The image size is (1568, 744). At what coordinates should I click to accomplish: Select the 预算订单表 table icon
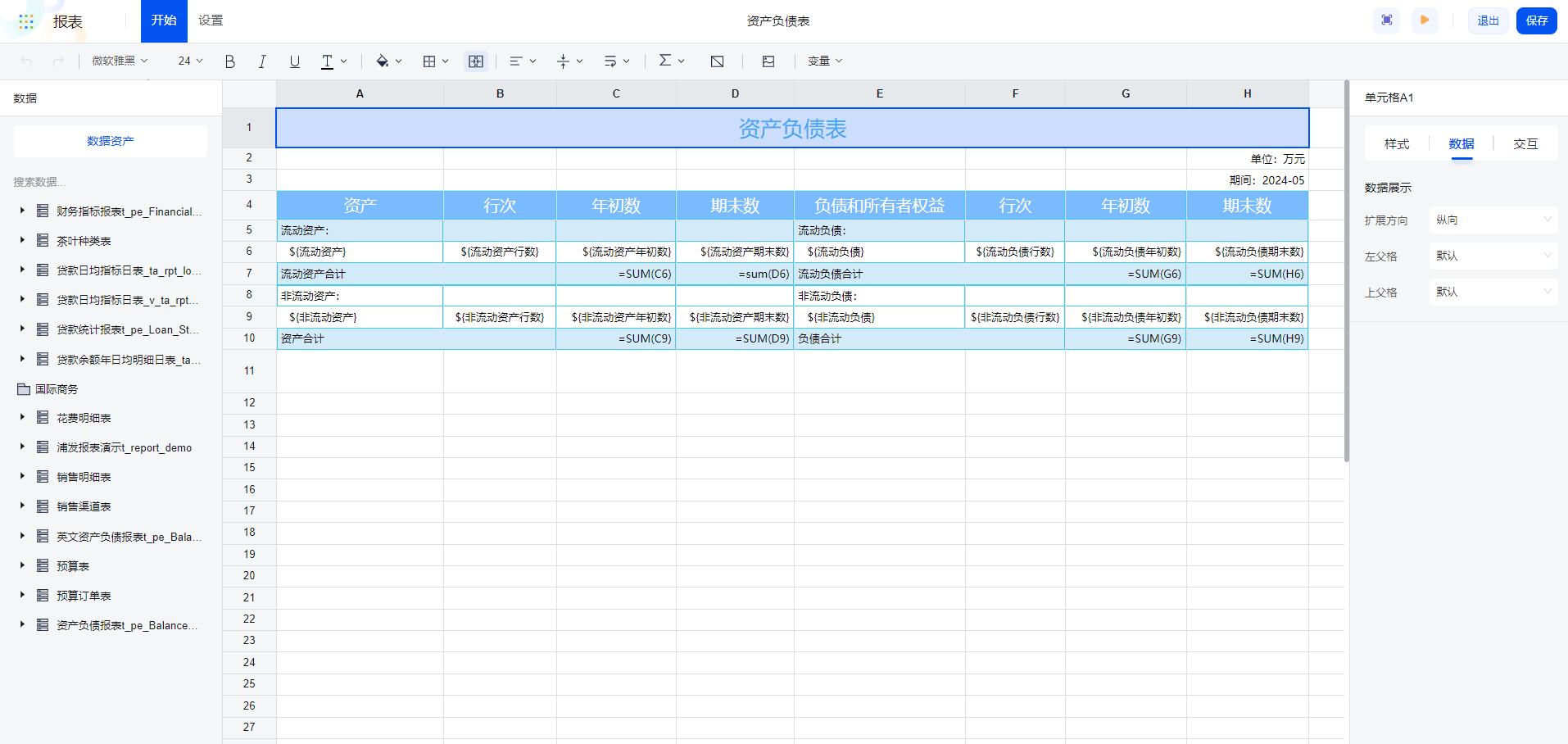pos(43,596)
